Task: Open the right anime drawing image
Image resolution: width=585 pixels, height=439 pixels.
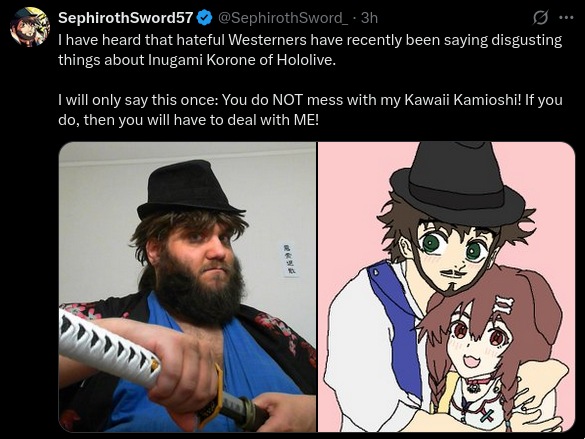Action: coord(447,287)
